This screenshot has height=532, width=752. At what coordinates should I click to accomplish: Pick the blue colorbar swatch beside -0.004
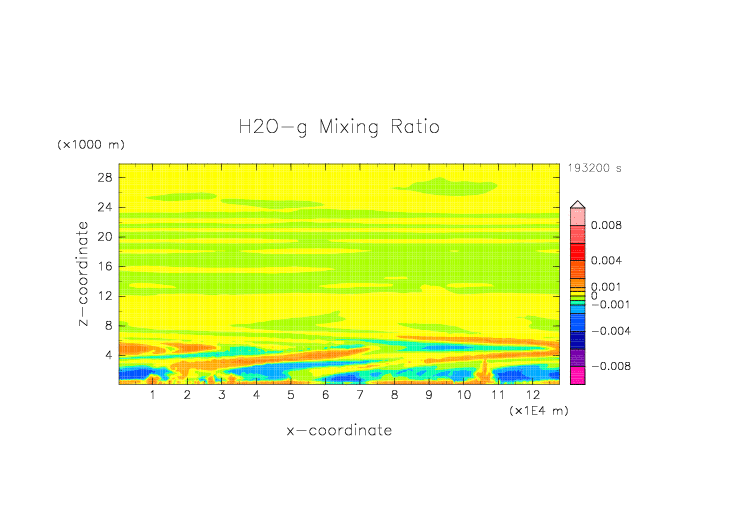point(577,330)
